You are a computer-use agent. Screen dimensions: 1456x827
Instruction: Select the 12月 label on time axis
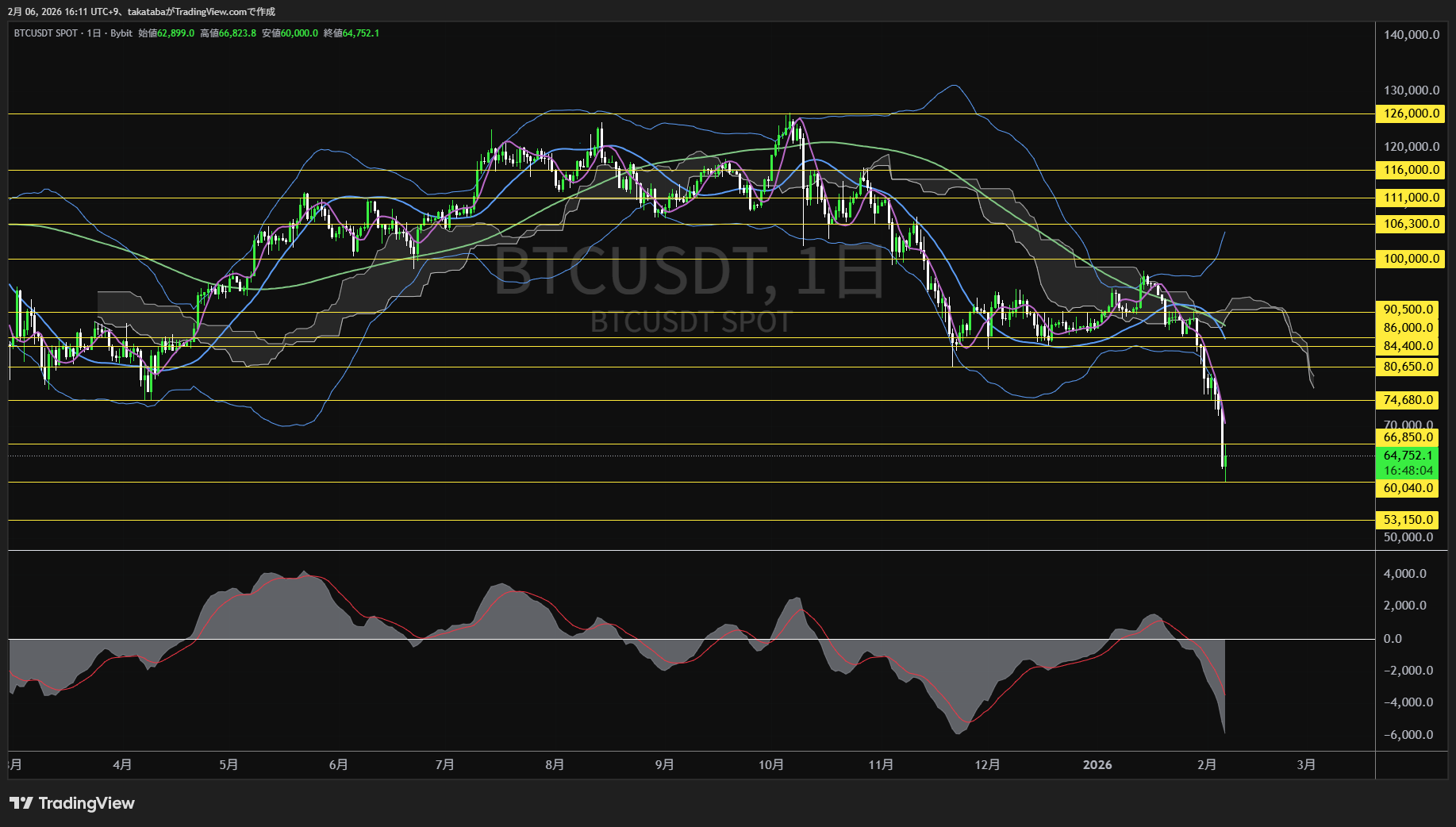tap(988, 765)
